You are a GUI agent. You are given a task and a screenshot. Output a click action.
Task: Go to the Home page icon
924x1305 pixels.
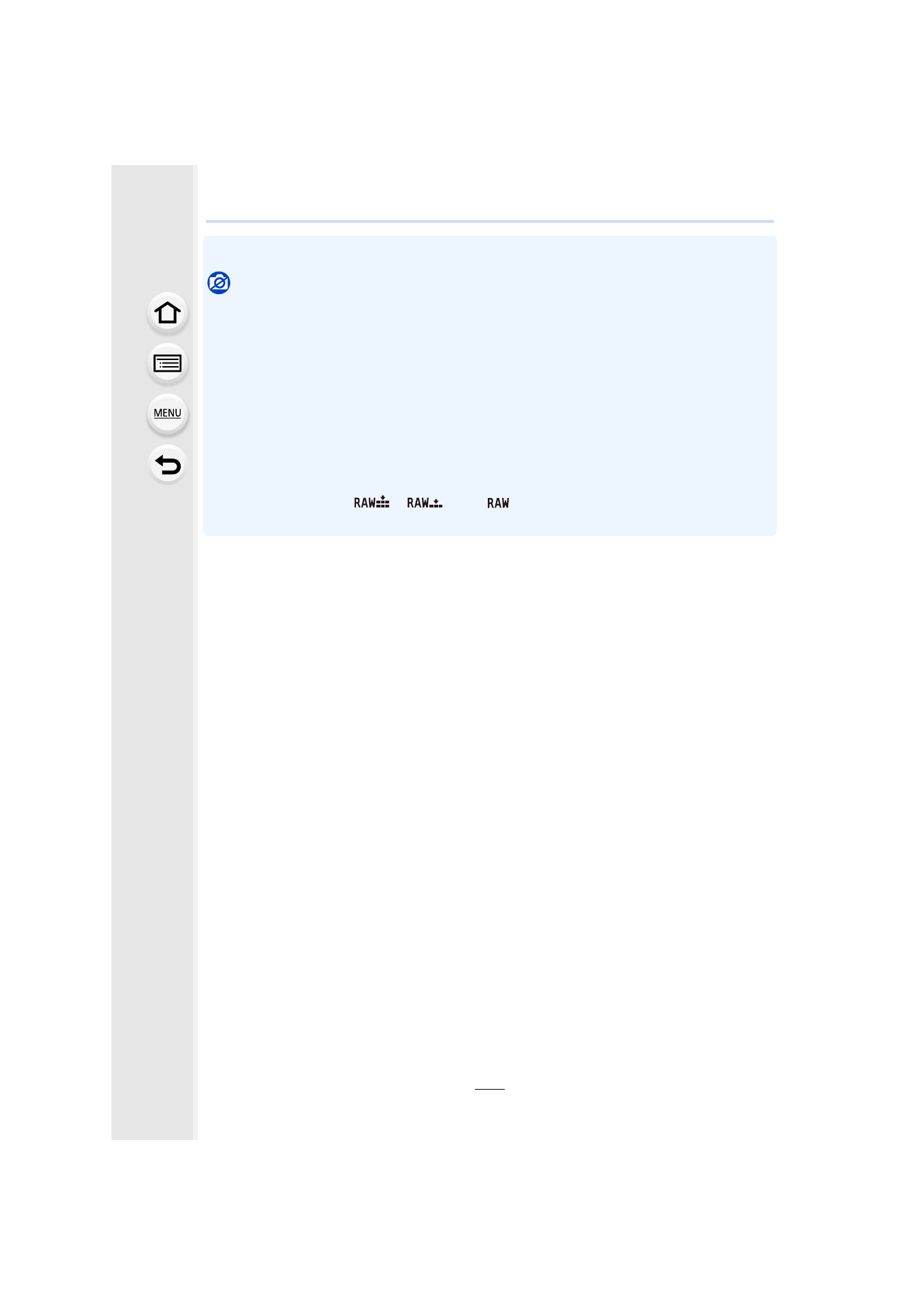[x=167, y=312]
